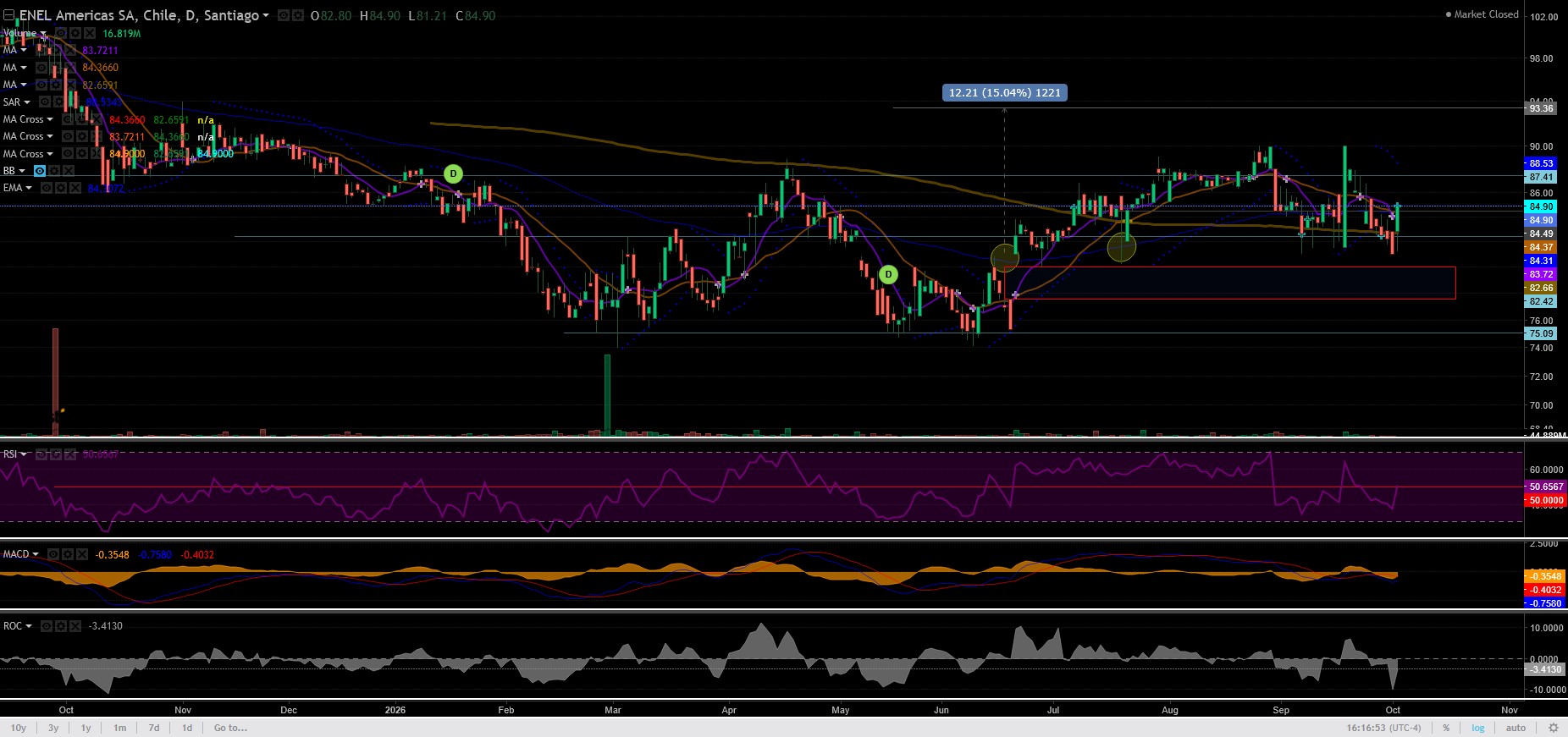Select the 1m time range
The image size is (1568, 737).
click(120, 728)
